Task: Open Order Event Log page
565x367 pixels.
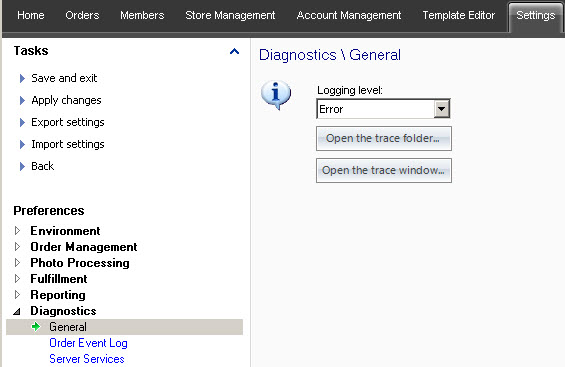Action: coord(88,343)
